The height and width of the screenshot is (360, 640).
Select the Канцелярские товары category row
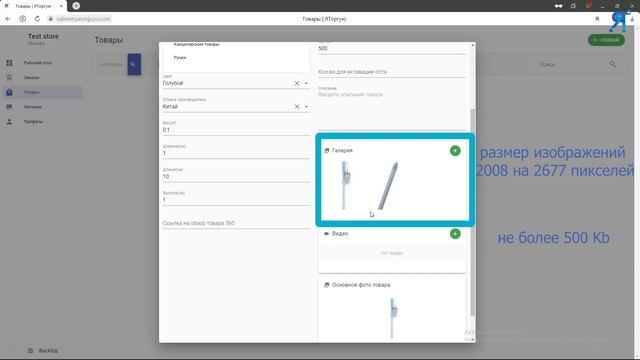tap(197, 44)
